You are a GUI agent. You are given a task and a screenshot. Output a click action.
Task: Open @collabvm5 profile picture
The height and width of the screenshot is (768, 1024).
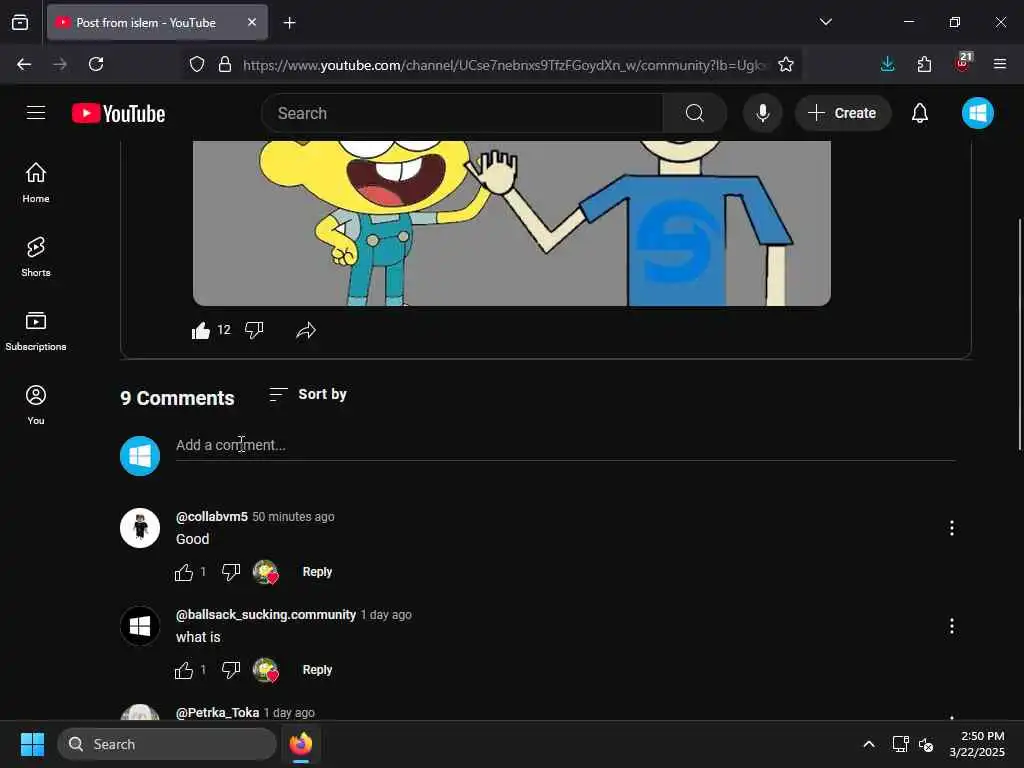pos(140,528)
